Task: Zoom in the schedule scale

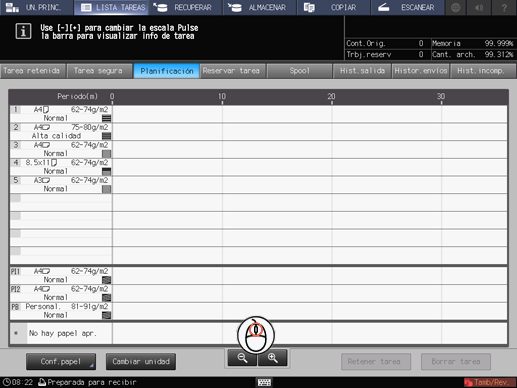Action: [272, 358]
